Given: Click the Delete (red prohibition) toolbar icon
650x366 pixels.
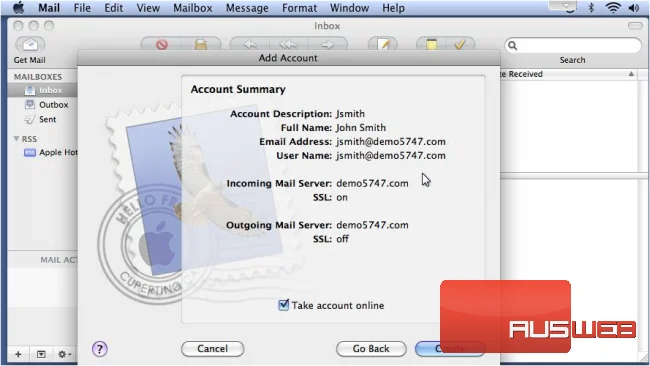Looking at the screenshot, I should 162,44.
